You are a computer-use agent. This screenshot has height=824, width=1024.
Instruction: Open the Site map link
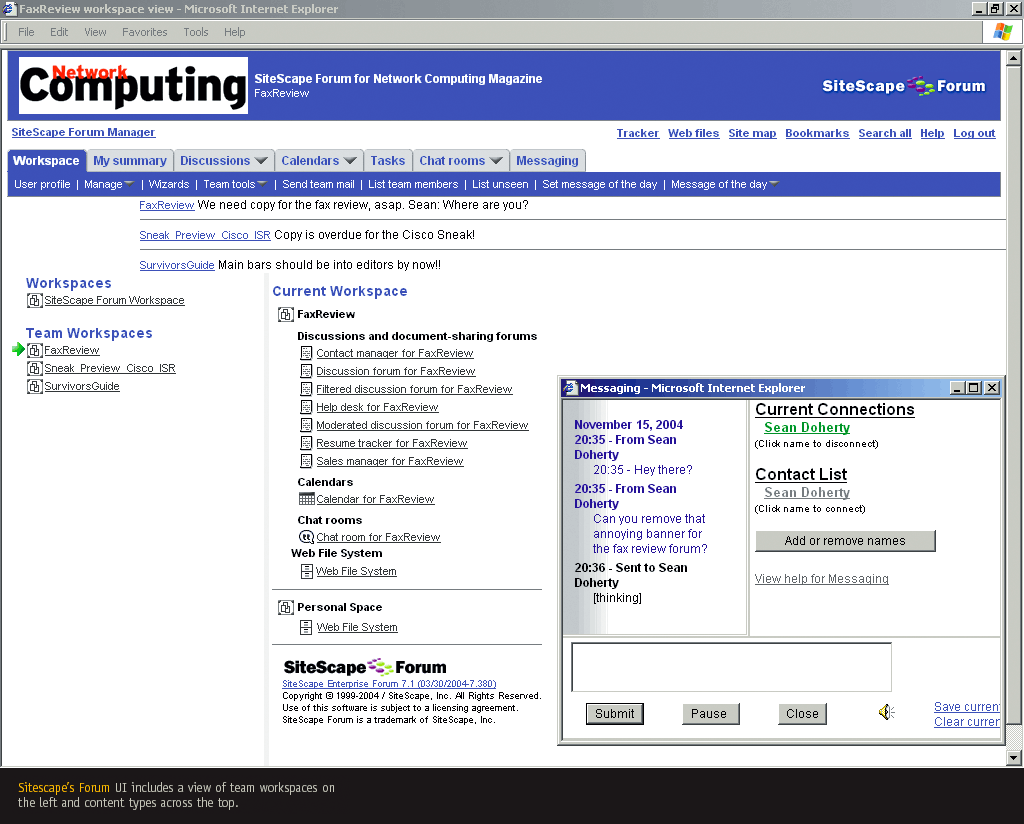(x=752, y=133)
